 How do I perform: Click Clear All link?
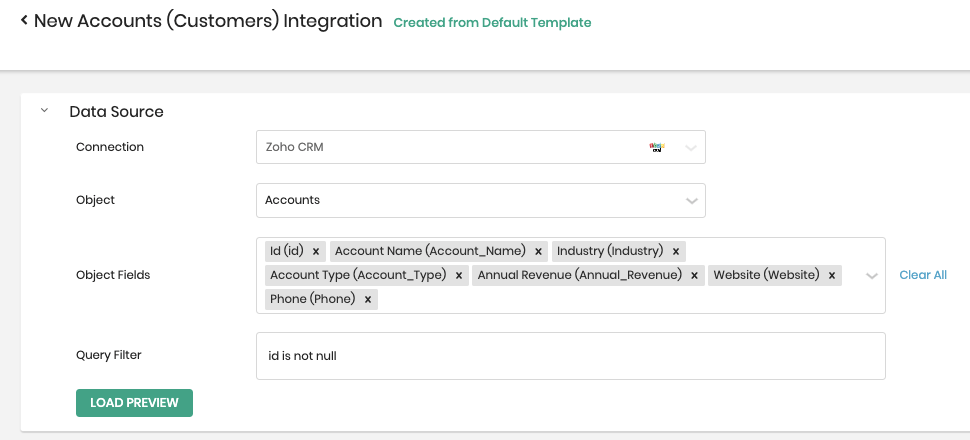click(922, 275)
